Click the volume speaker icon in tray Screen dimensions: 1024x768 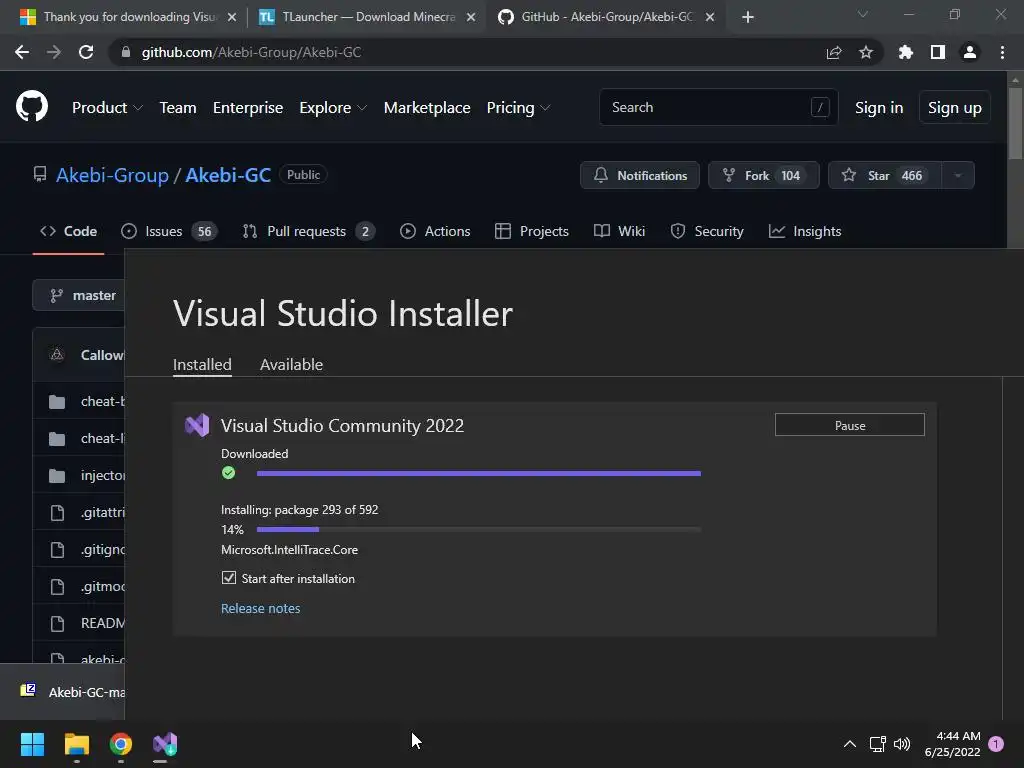tap(902, 744)
